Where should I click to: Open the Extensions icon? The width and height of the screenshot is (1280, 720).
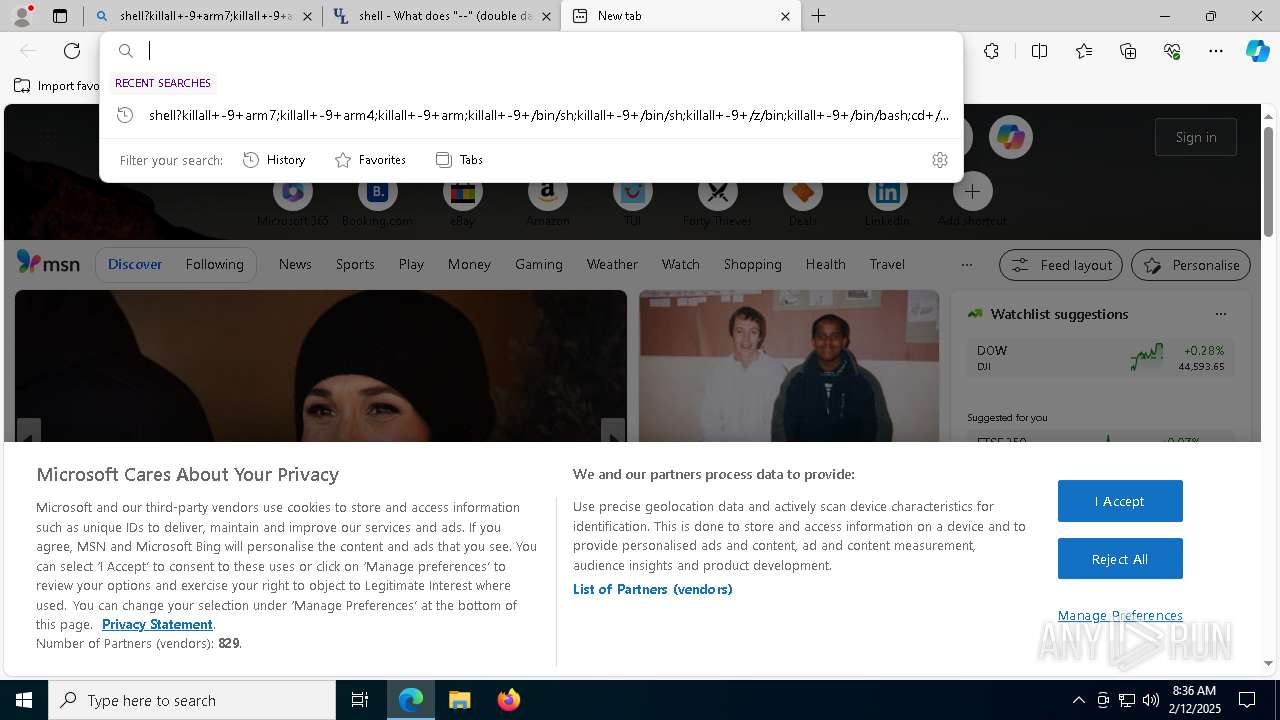point(991,51)
